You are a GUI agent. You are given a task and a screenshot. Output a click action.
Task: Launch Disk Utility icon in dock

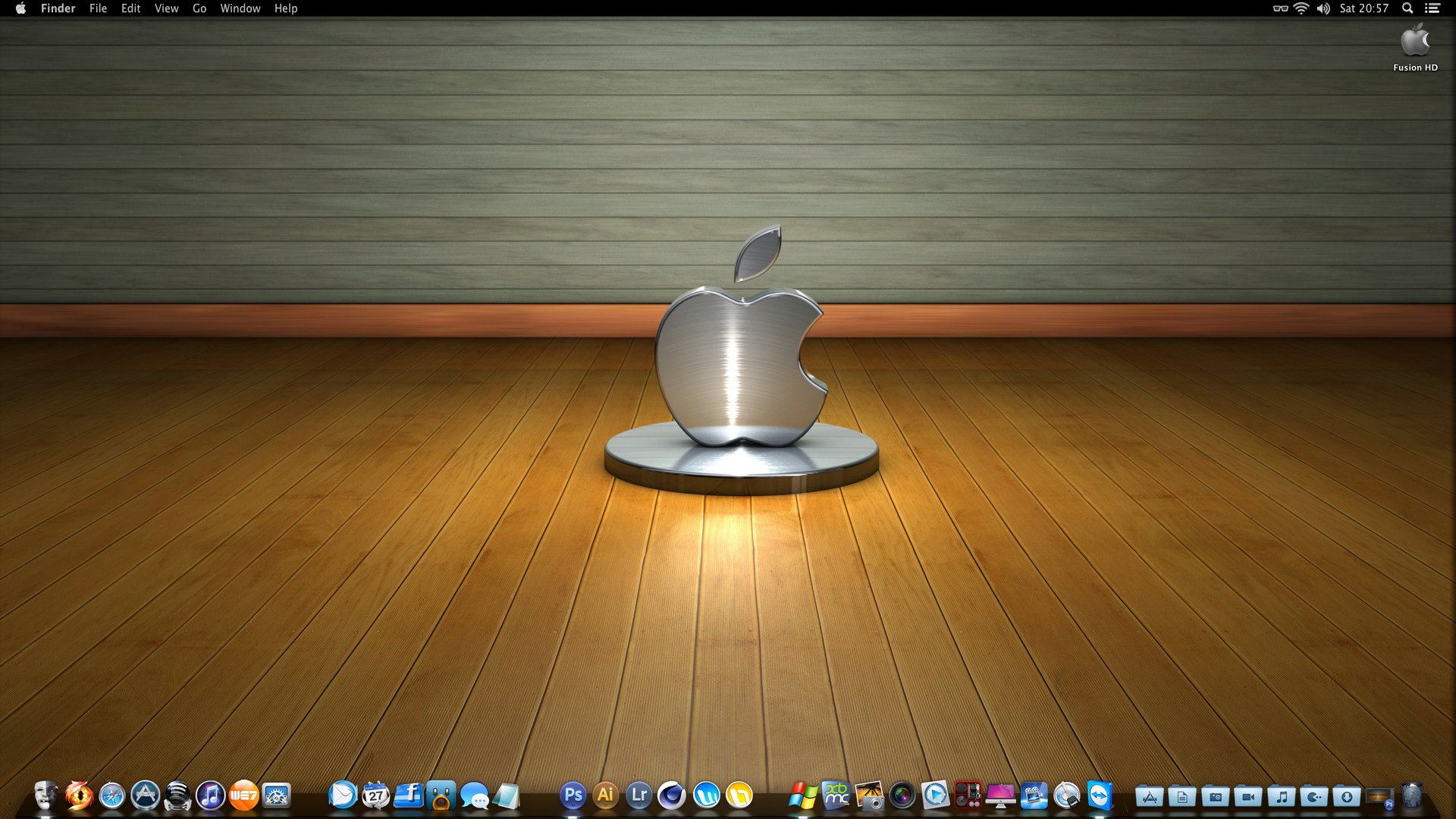[1067, 795]
